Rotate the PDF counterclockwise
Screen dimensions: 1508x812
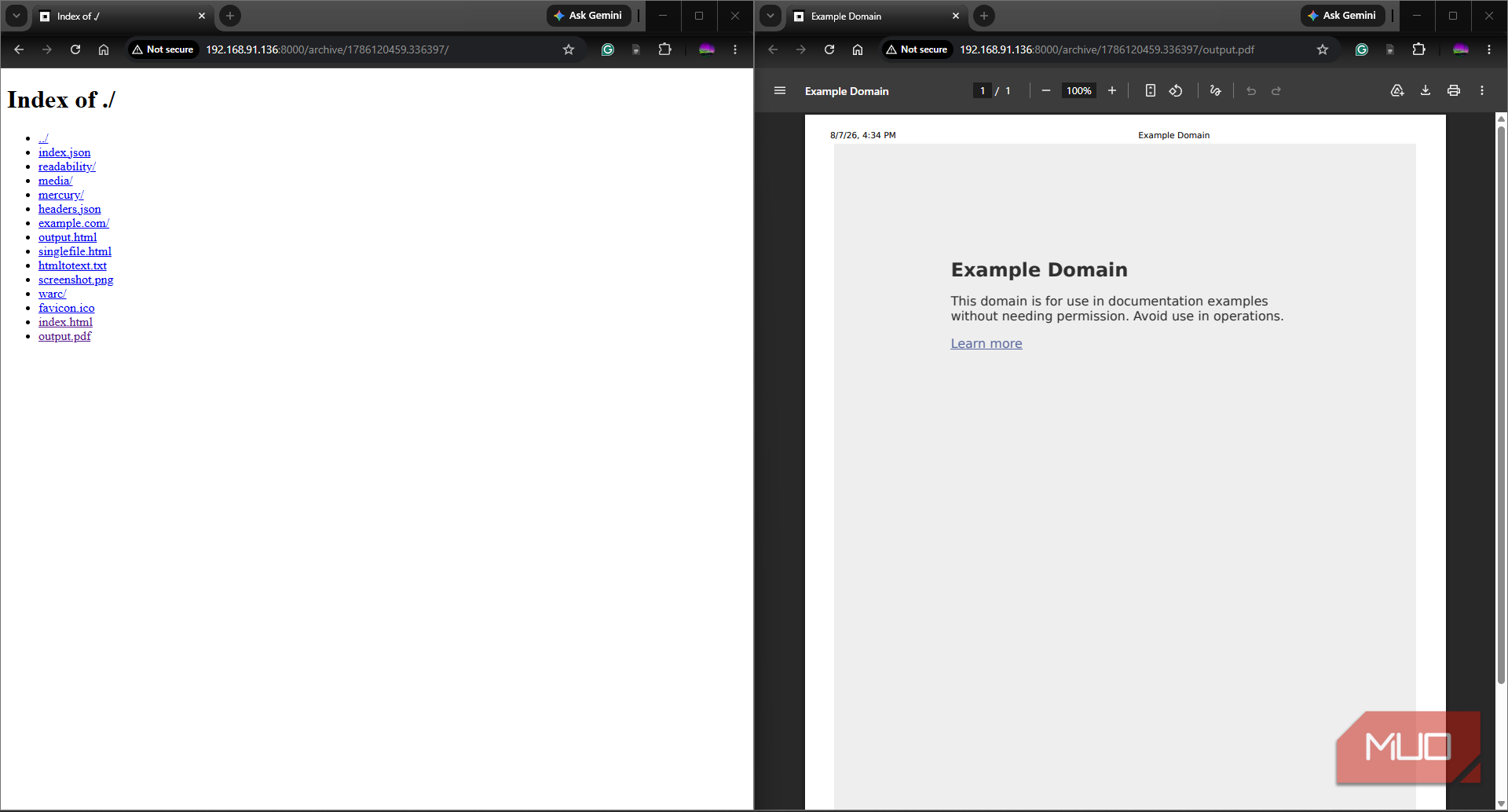1176,91
